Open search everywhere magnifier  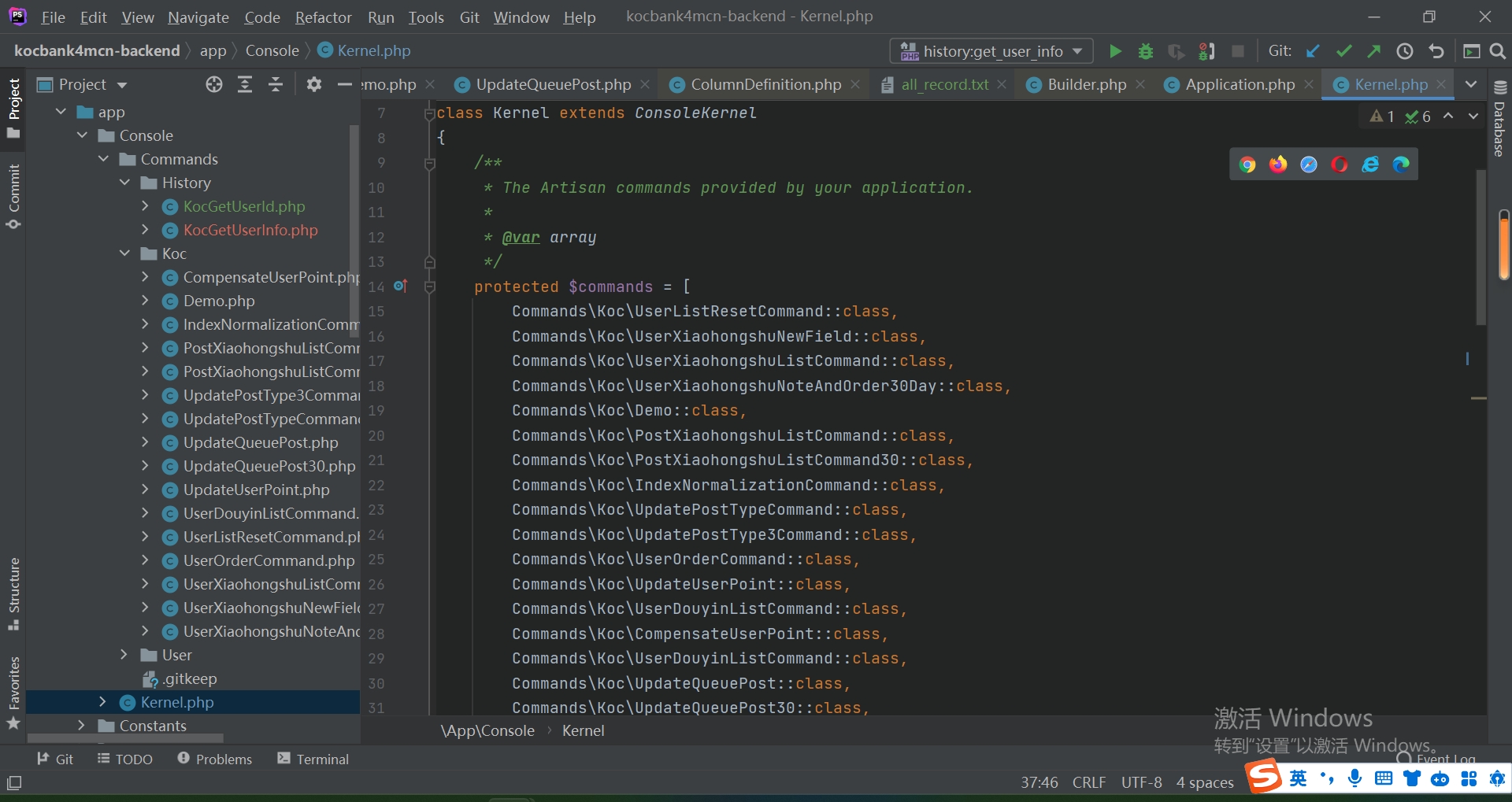(1498, 51)
